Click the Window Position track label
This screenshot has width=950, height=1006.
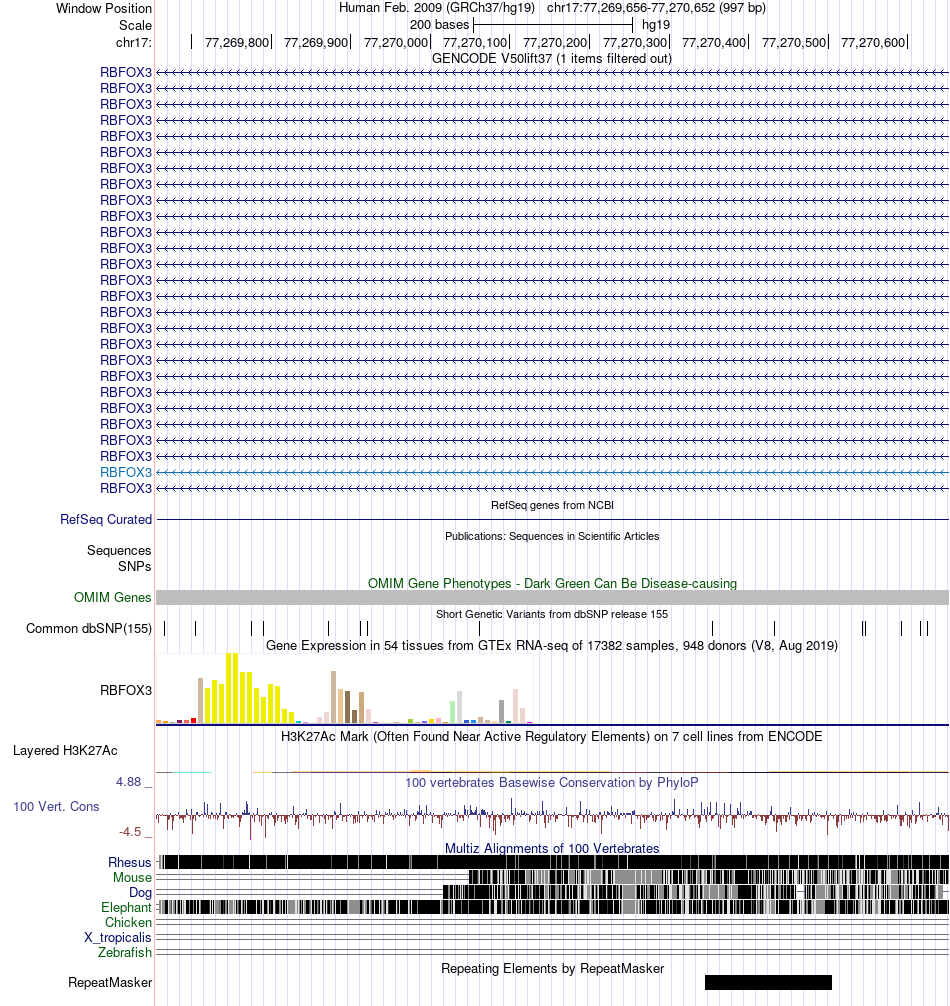[x=104, y=8]
